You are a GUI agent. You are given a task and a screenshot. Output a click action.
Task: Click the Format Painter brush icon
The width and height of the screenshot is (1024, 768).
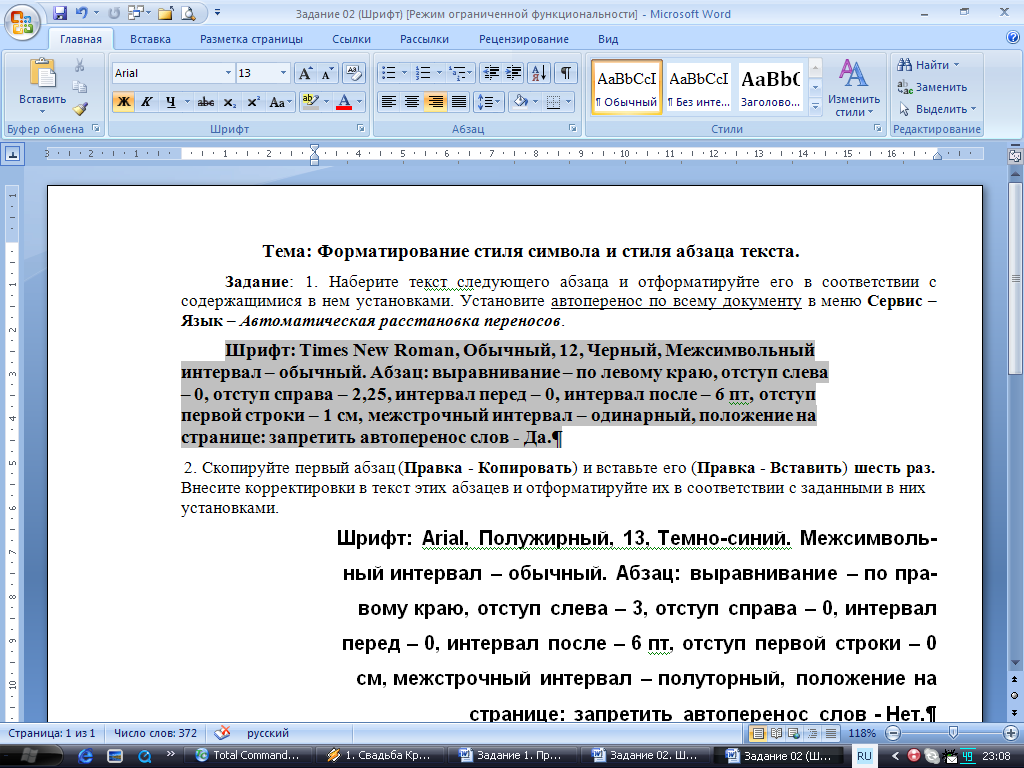tap(80, 108)
